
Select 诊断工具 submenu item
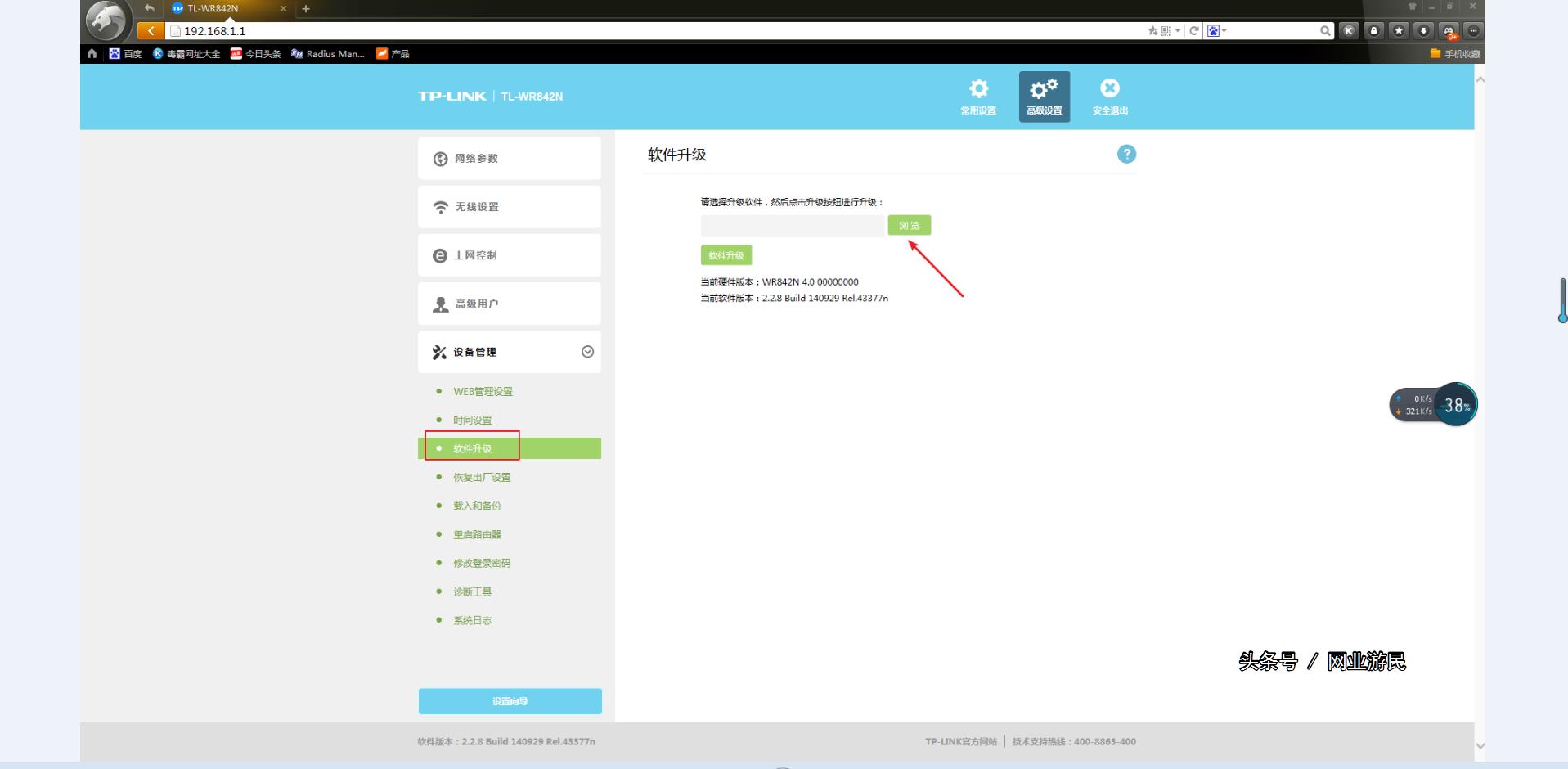[473, 592]
